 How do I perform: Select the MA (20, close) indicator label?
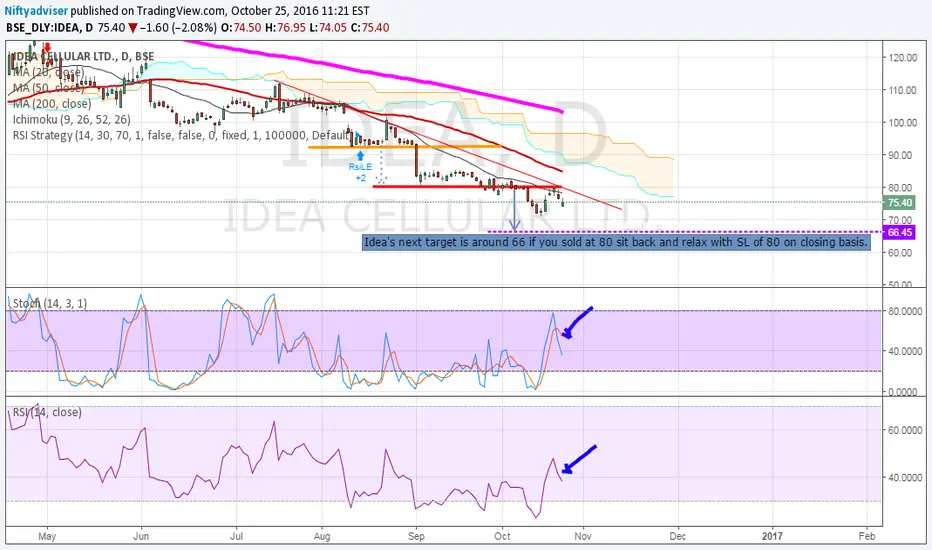(x=49, y=72)
